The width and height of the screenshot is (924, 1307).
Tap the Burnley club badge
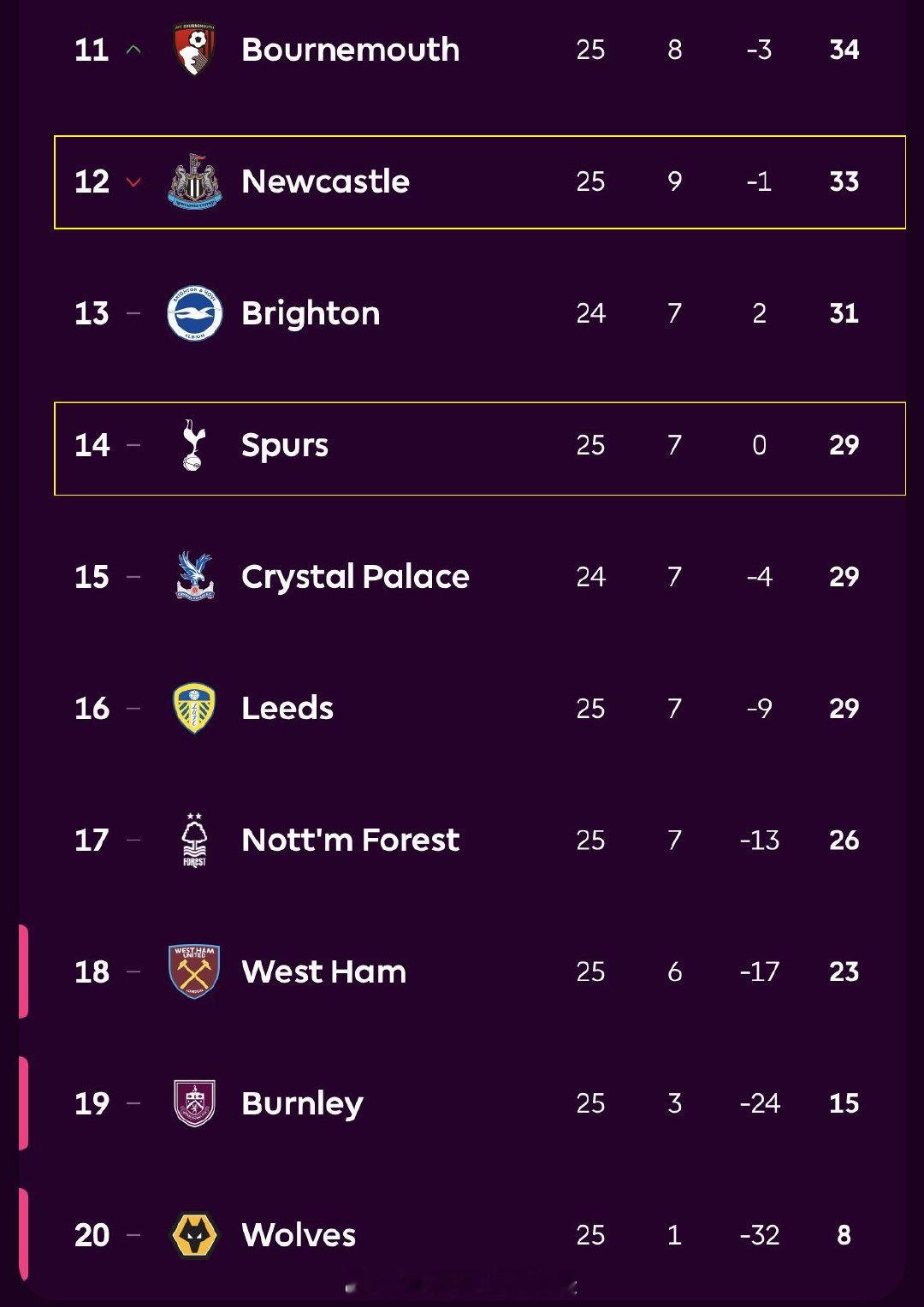pos(194,1103)
